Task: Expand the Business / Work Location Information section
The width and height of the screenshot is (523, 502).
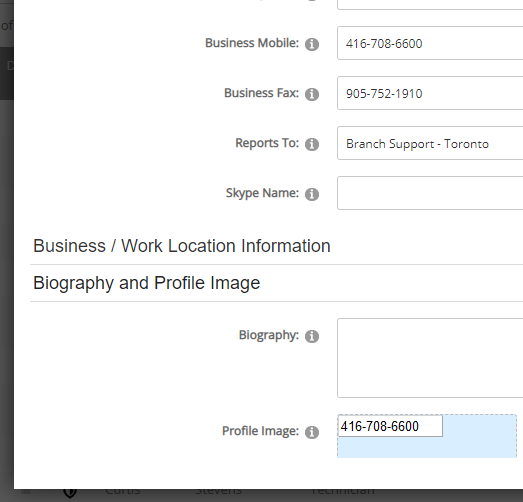Action: pos(182,246)
